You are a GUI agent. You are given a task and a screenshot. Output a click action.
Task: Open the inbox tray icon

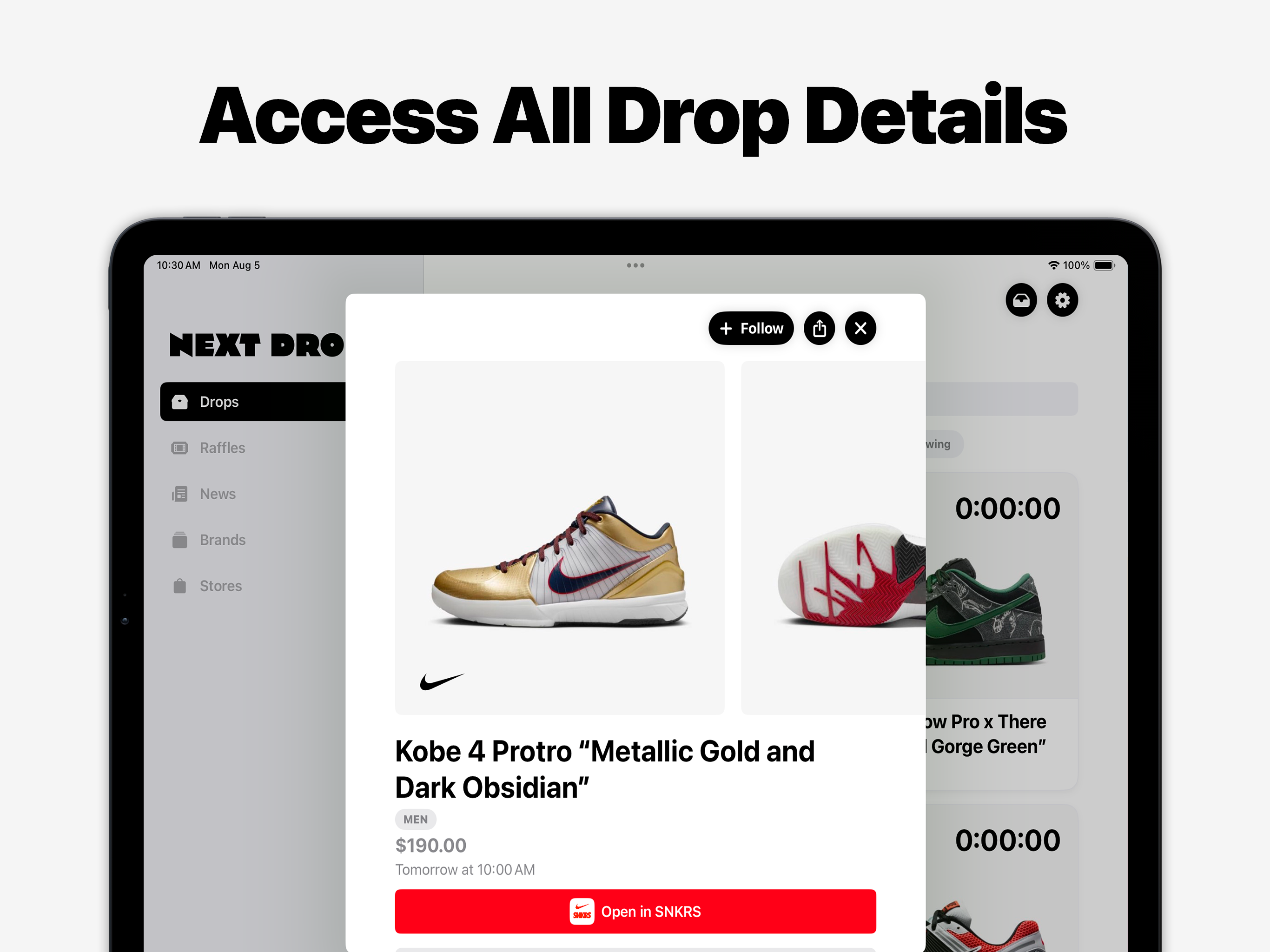click(1021, 300)
